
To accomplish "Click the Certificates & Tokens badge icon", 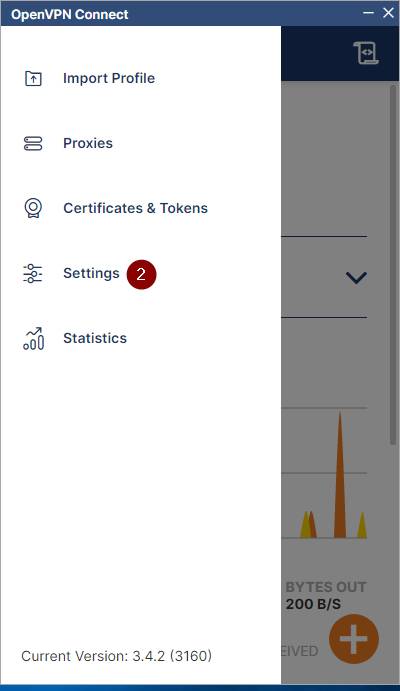I will tap(33, 208).
